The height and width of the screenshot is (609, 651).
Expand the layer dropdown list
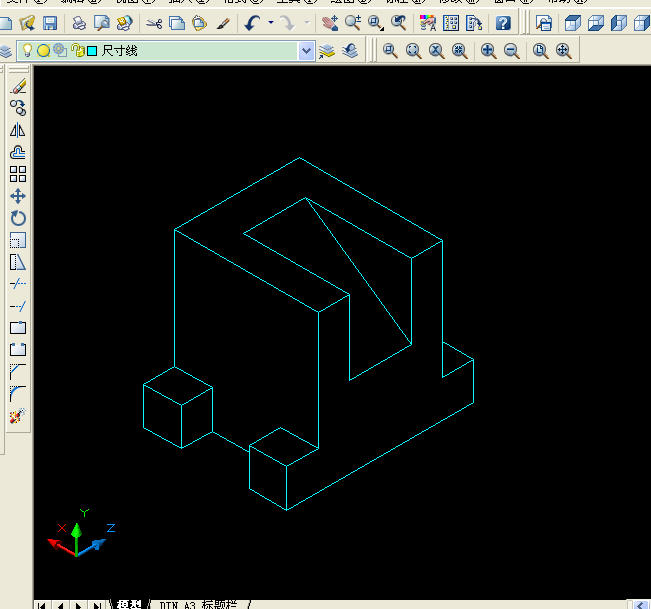point(306,51)
